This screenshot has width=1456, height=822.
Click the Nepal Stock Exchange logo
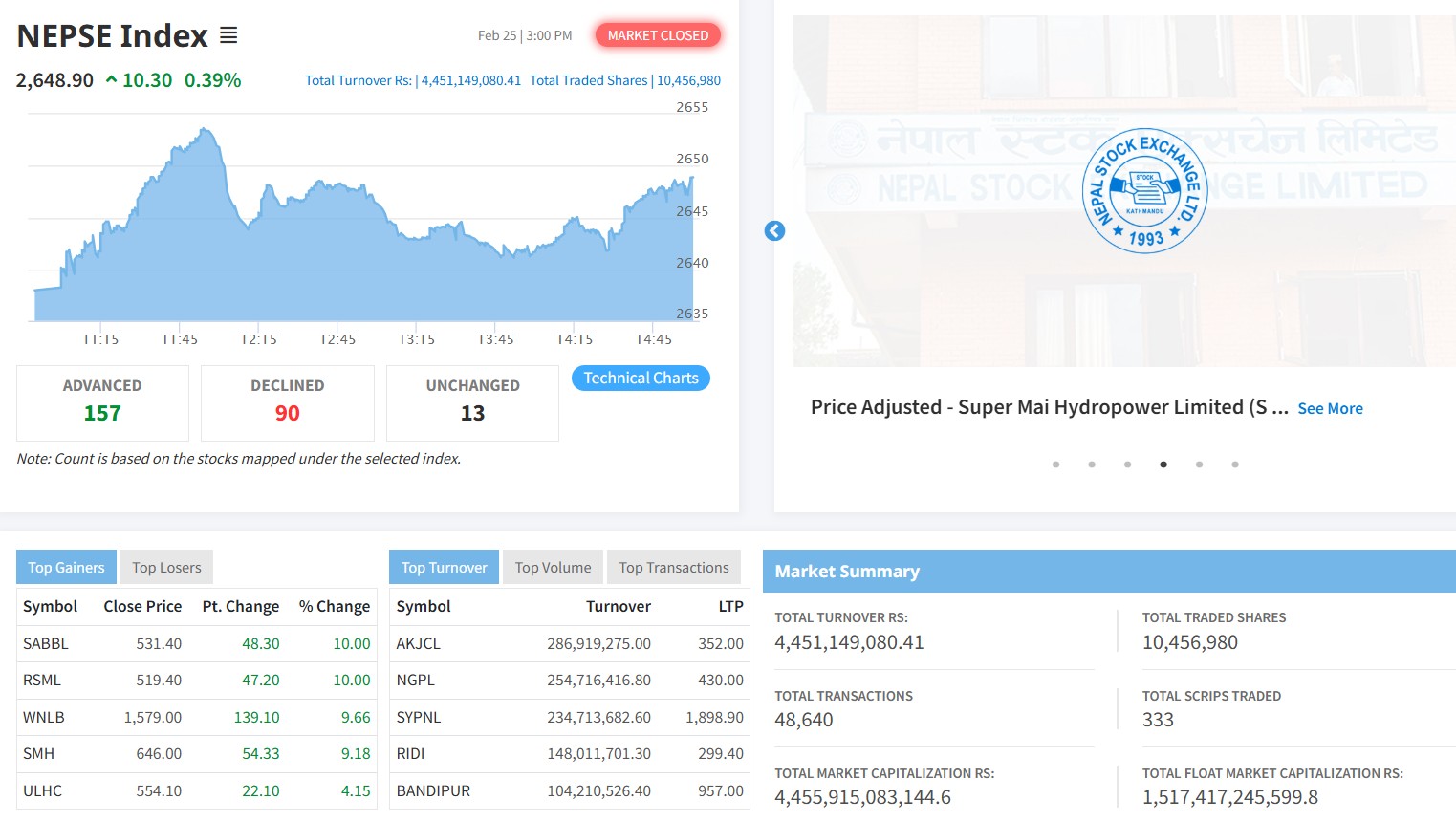1144,191
